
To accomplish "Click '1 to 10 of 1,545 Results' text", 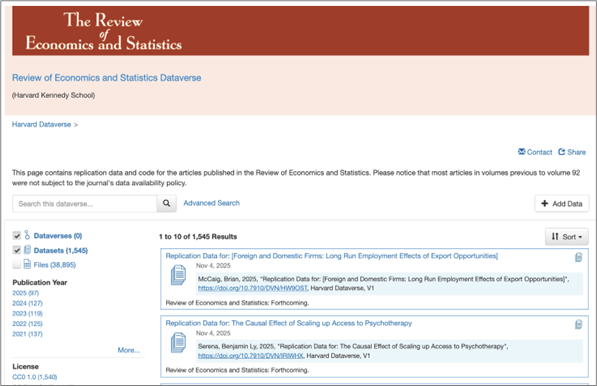I will pyautogui.click(x=198, y=236).
